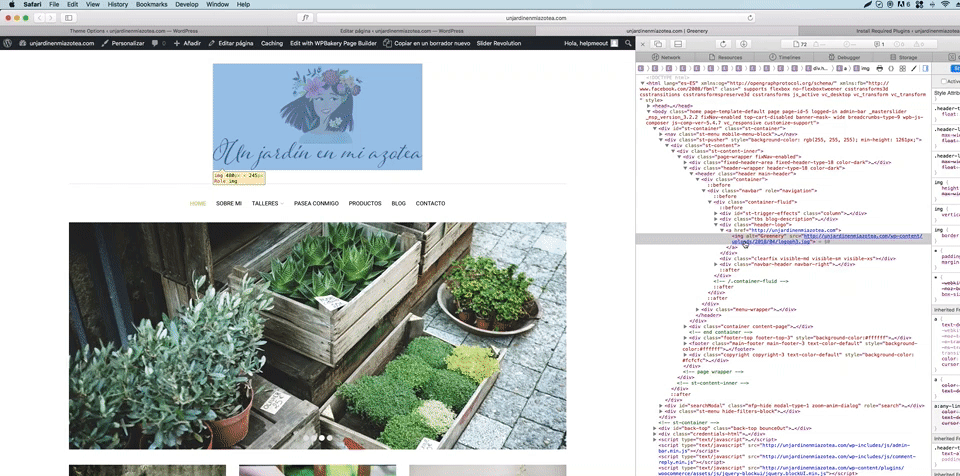Click the Wi-Fi icon in the menu bar
Screen dimensions: 960x476
[x=945, y=4]
